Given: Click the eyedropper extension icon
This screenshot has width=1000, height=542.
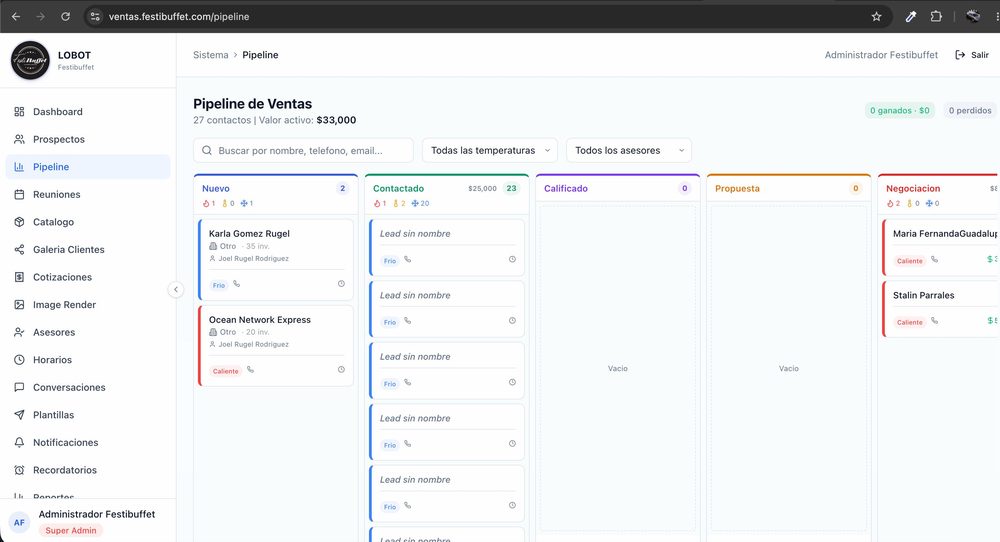Looking at the screenshot, I should (911, 17).
